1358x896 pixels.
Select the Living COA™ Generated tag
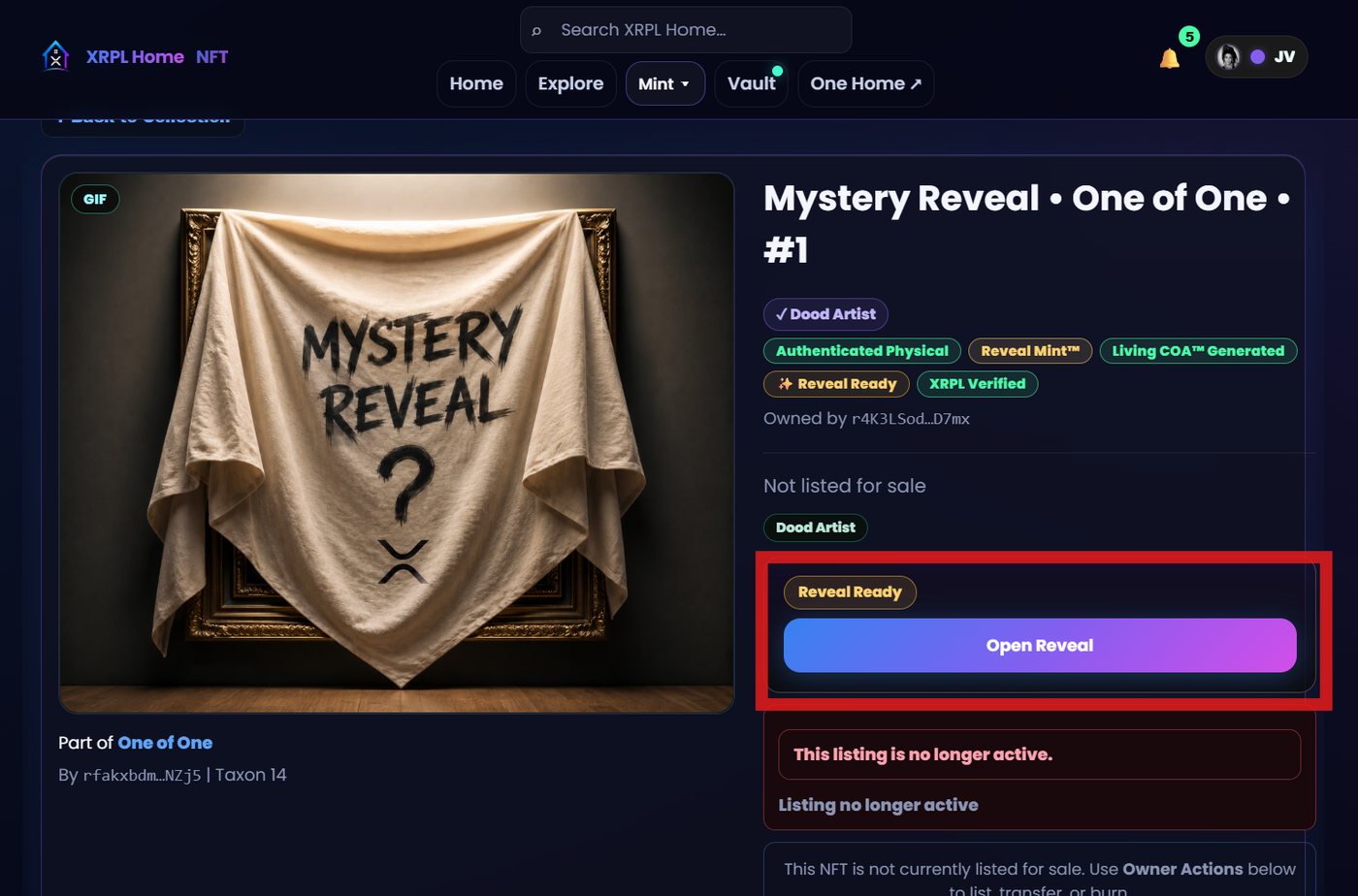pyautogui.click(x=1198, y=351)
